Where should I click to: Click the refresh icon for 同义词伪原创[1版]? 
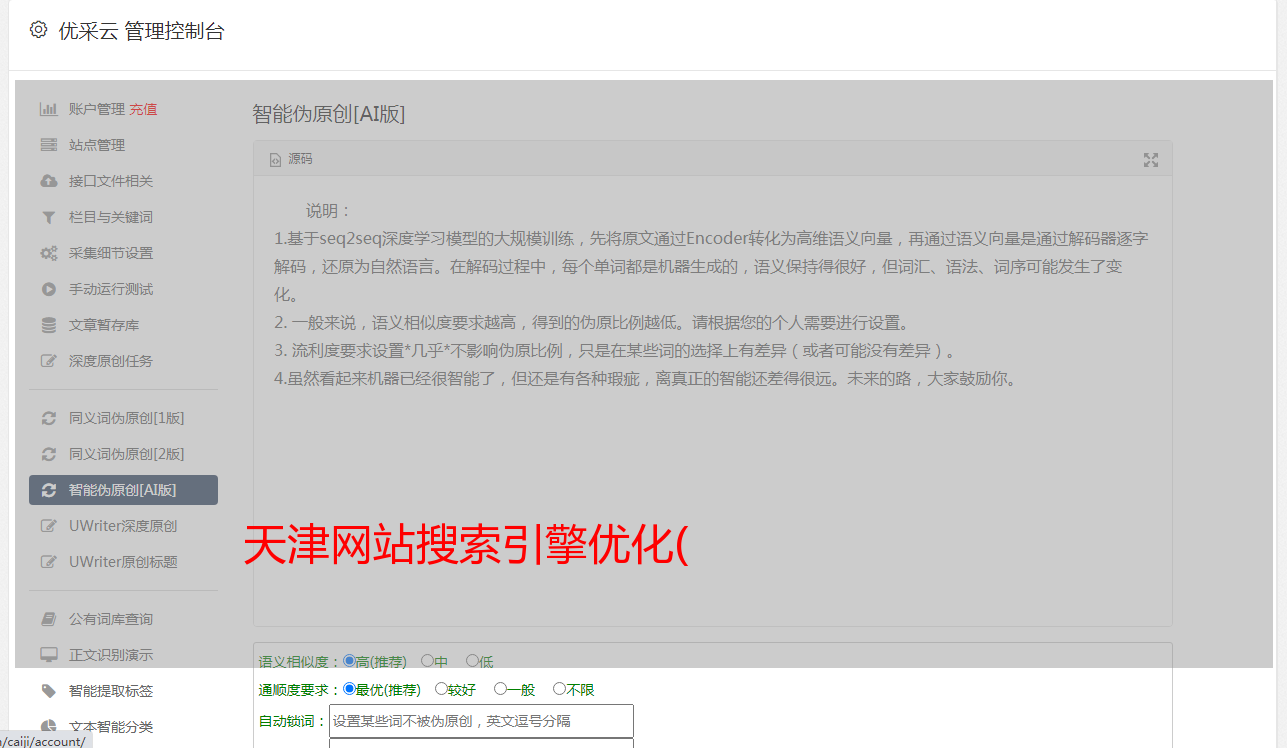coord(48,418)
